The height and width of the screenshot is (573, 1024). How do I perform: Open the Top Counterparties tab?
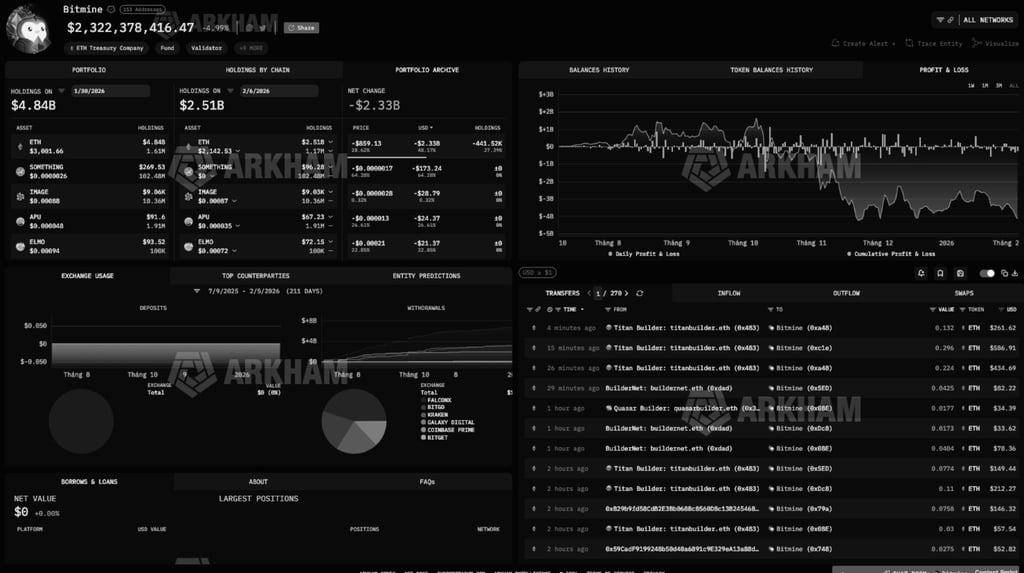tap(255, 276)
